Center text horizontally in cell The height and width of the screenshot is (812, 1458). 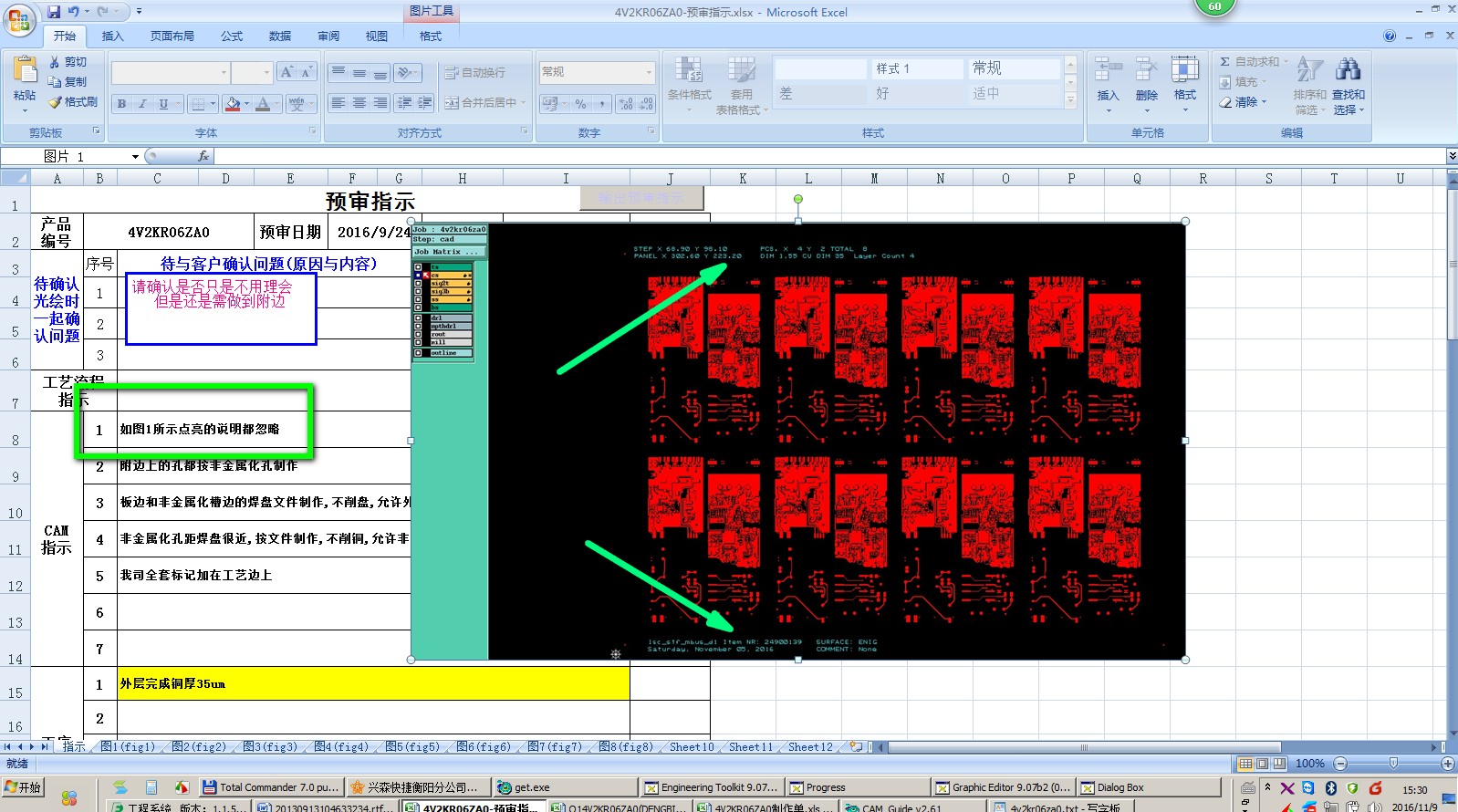point(359,103)
